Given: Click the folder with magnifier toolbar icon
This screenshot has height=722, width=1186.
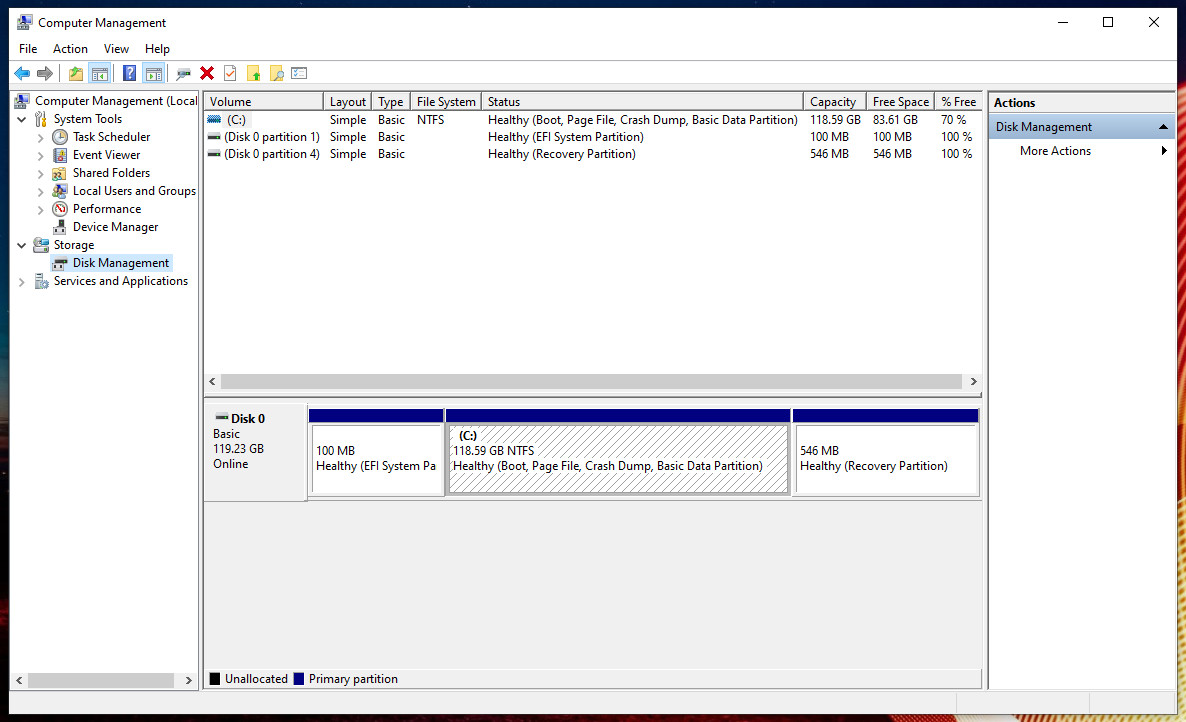Looking at the screenshot, I should (277, 73).
